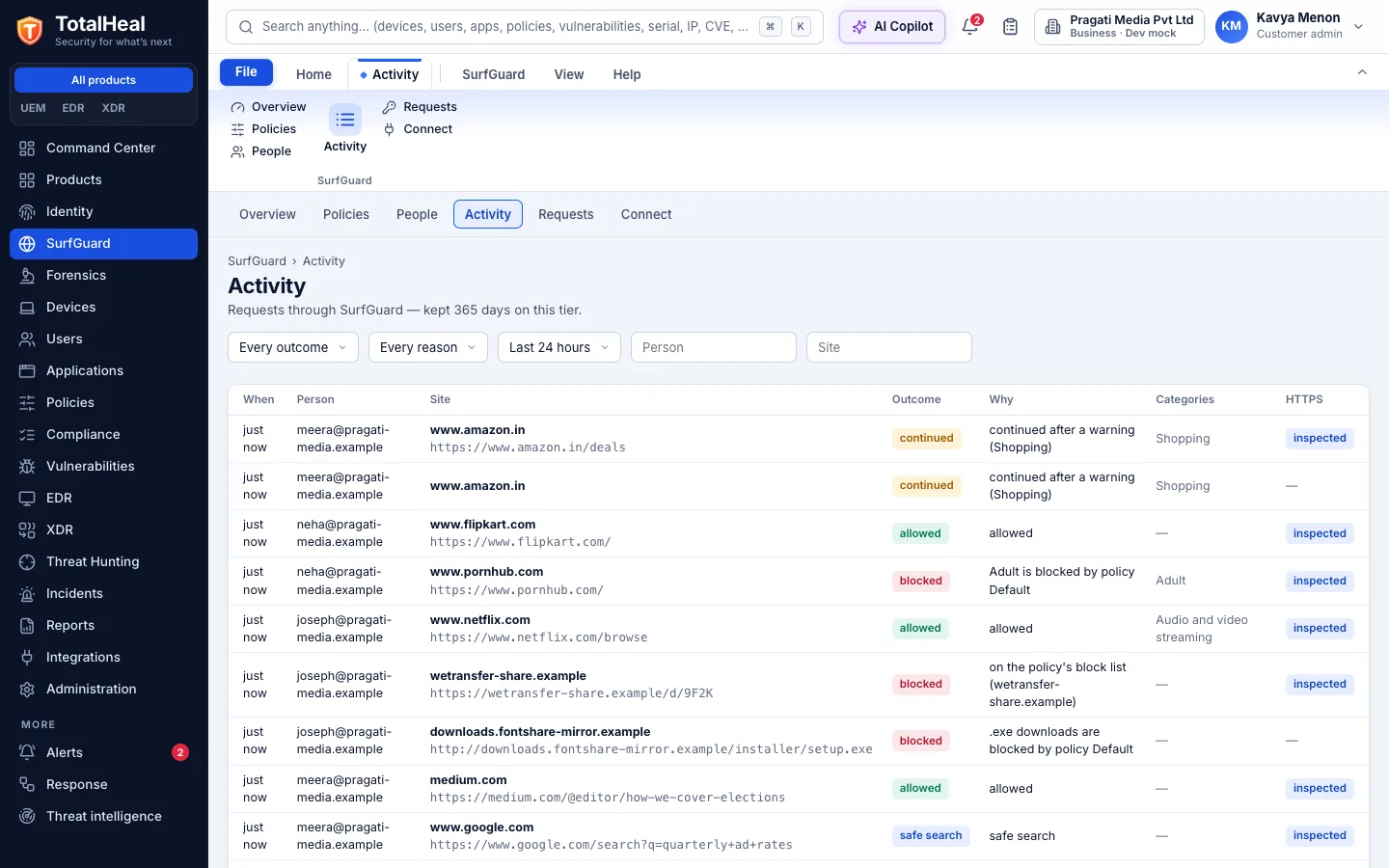
Task: Select the Policies sub-tab
Action: 346,214
